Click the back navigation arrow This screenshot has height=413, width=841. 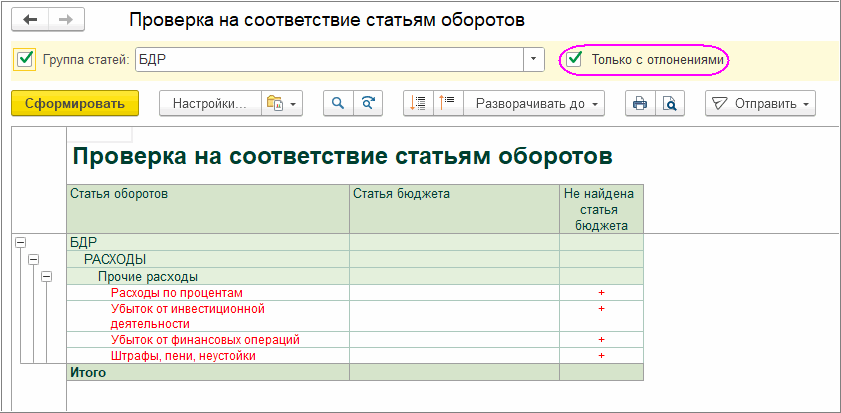[x=33, y=20]
